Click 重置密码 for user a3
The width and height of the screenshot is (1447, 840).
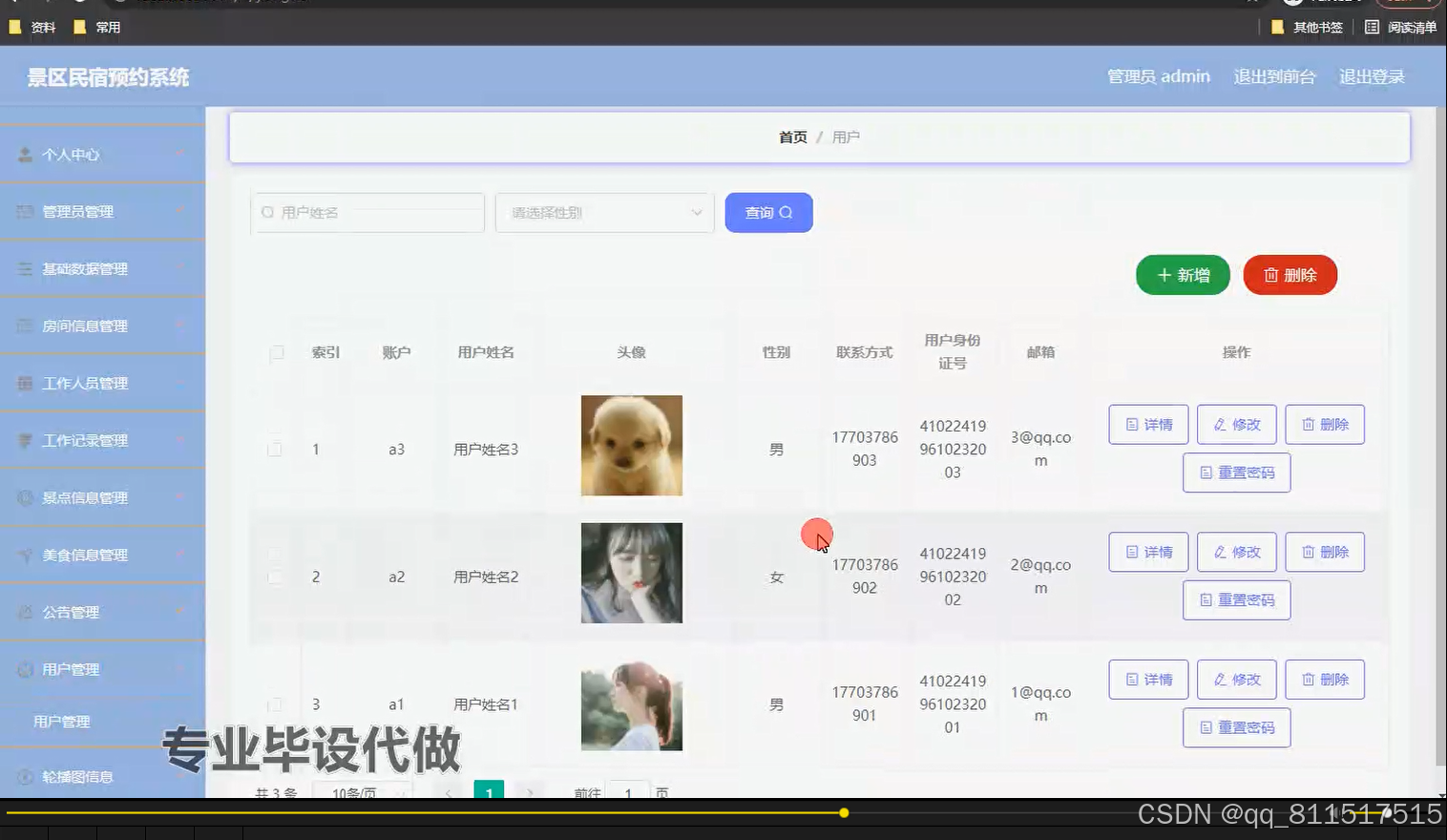[1236, 472]
